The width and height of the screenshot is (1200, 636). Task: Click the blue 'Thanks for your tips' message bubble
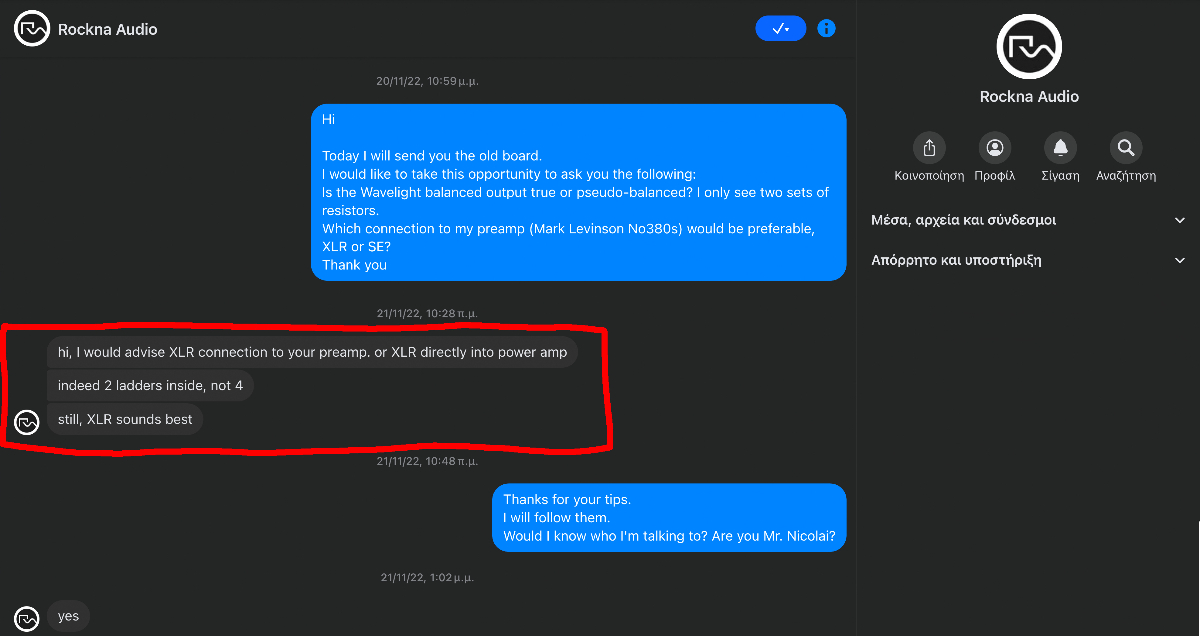click(669, 517)
